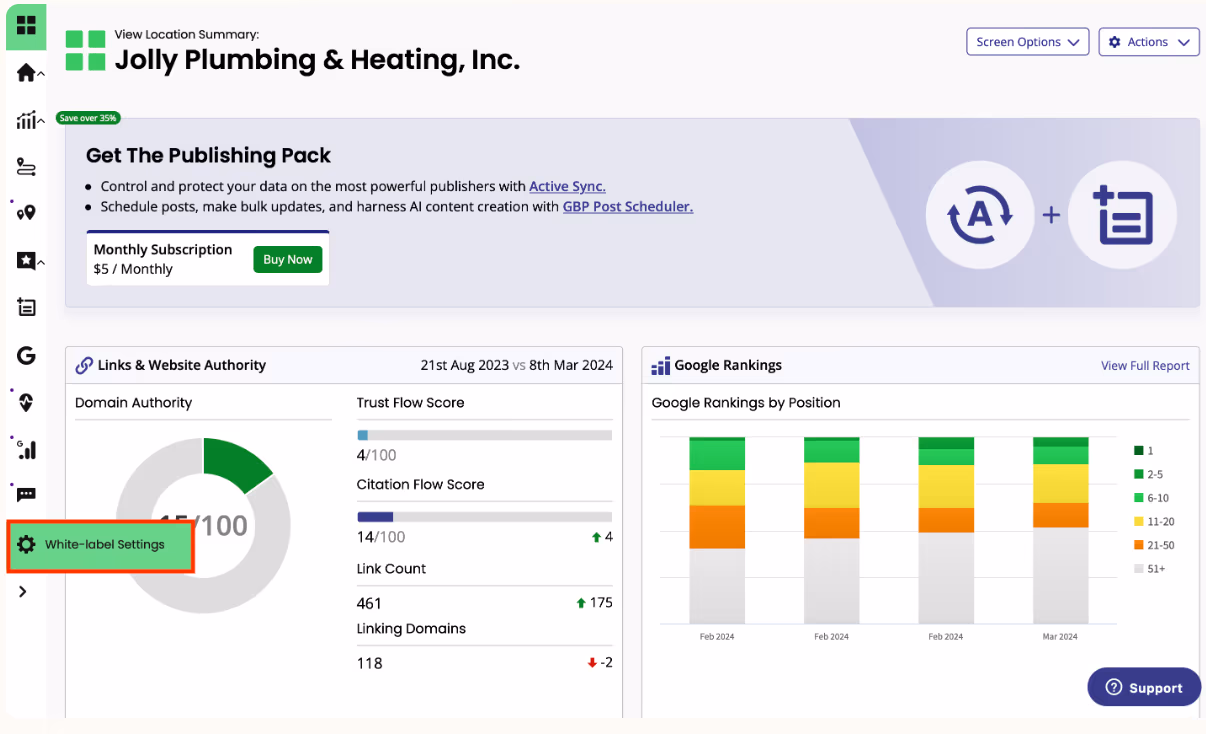Expand the star reviews submenu caret
The height and width of the screenshot is (734, 1206).
41,262
